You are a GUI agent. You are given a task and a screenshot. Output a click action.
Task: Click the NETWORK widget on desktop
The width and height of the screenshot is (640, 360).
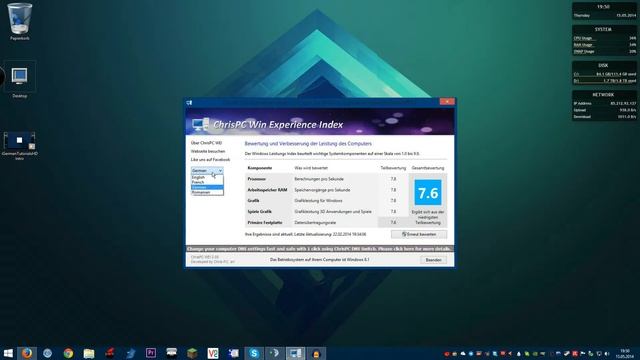604,106
